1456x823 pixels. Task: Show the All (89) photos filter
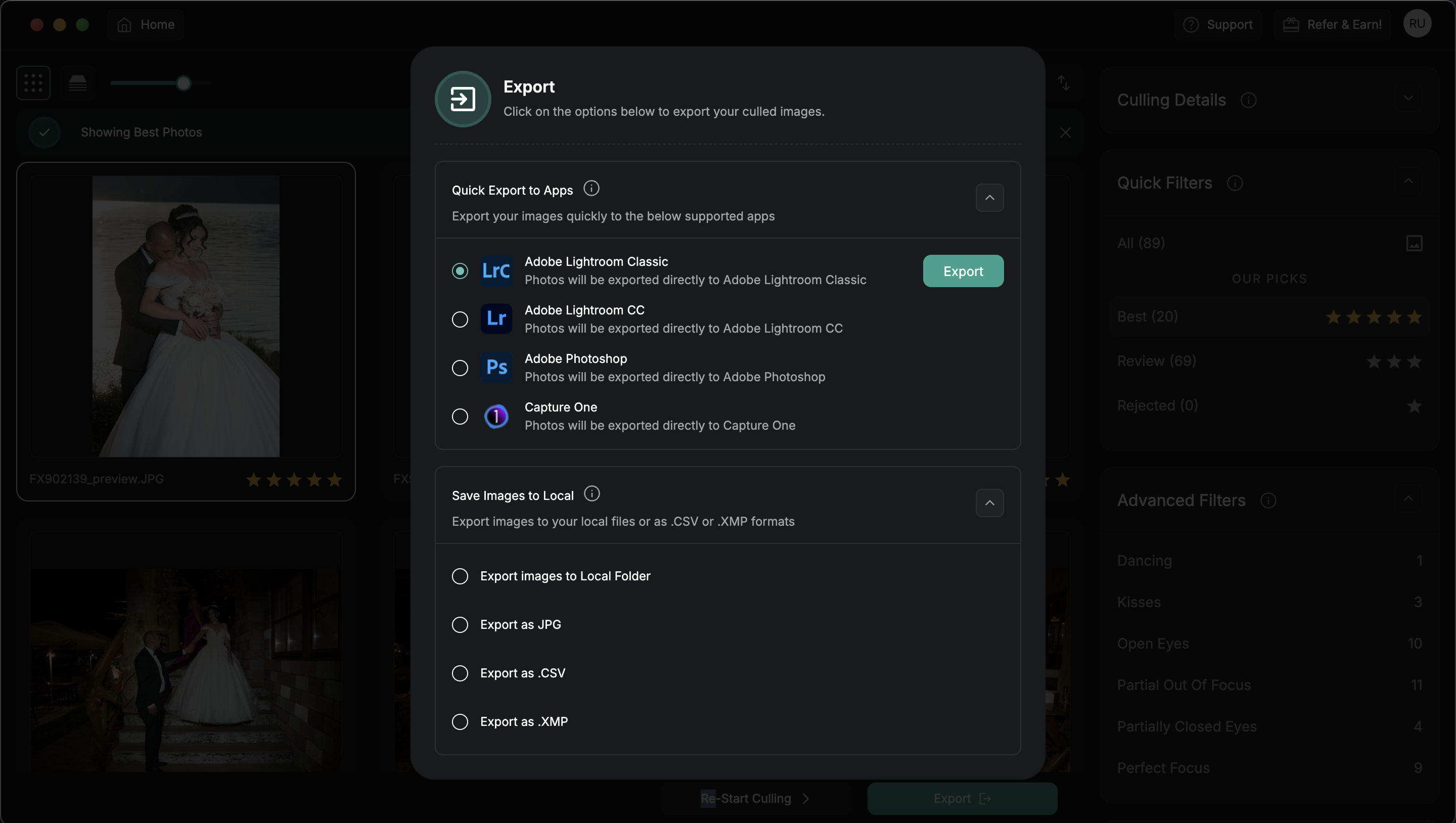tap(1269, 243)
